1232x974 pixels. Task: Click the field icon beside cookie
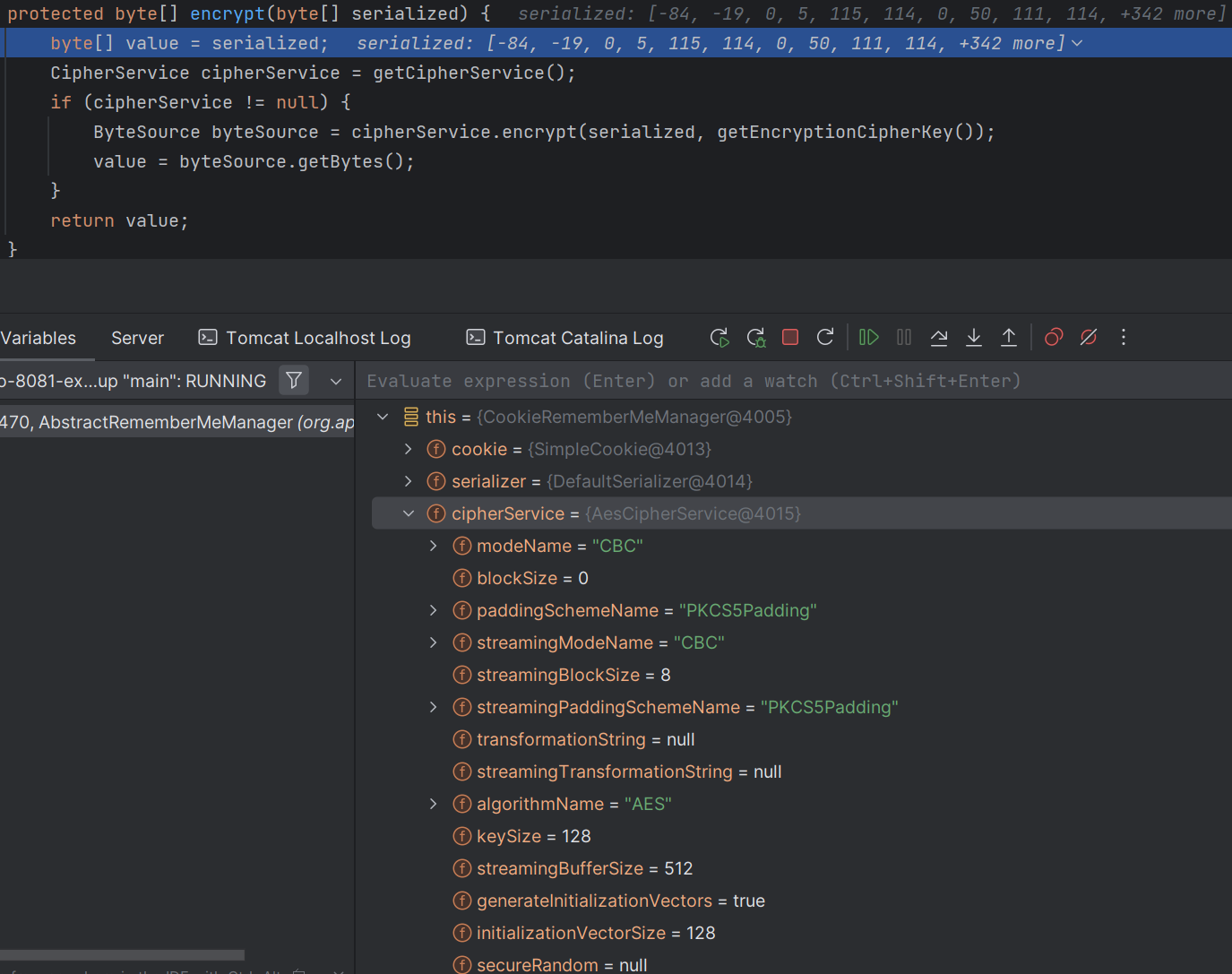tap(436, 449)
